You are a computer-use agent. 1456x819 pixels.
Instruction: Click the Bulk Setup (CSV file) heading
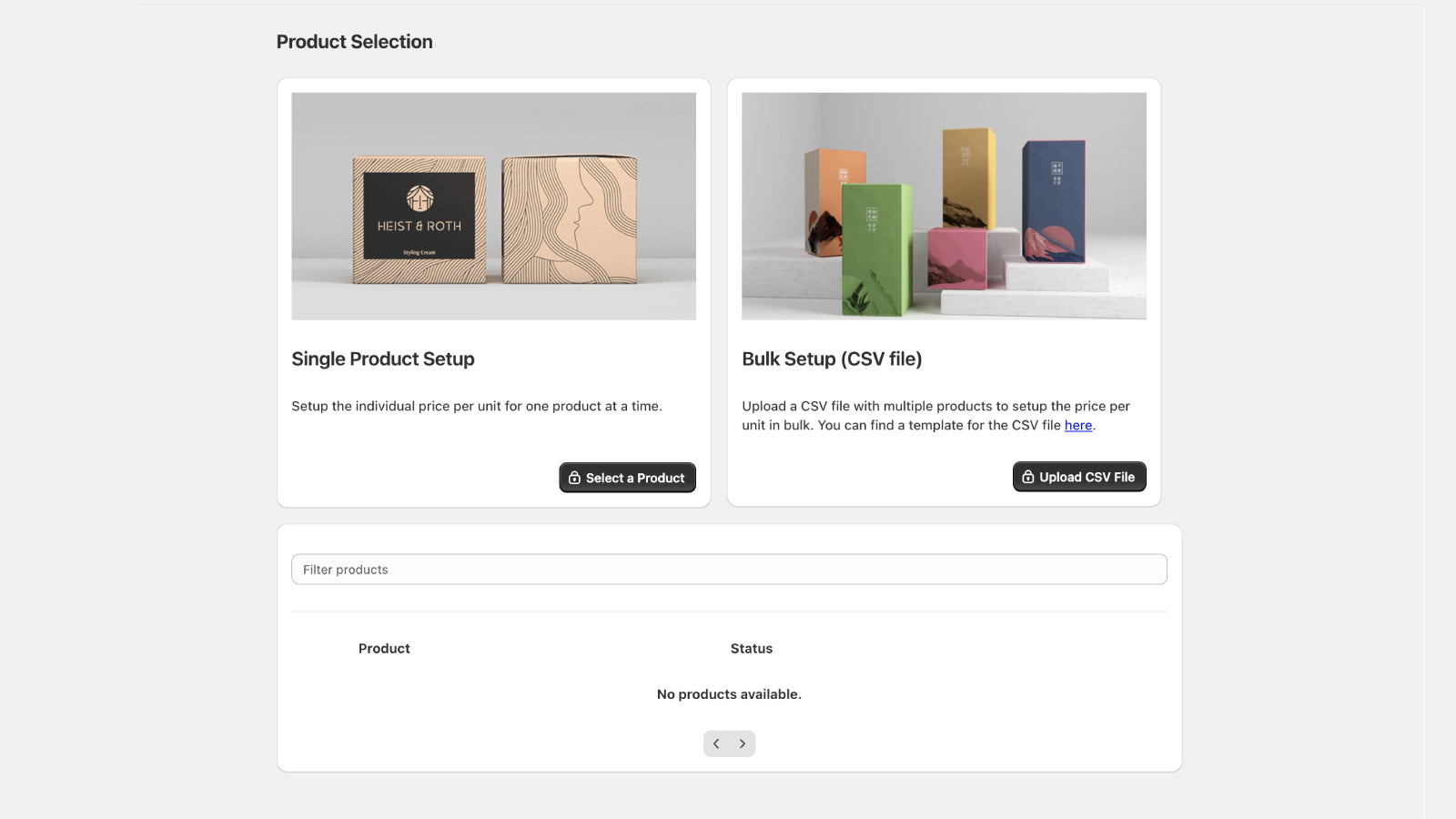coord(832,359)
